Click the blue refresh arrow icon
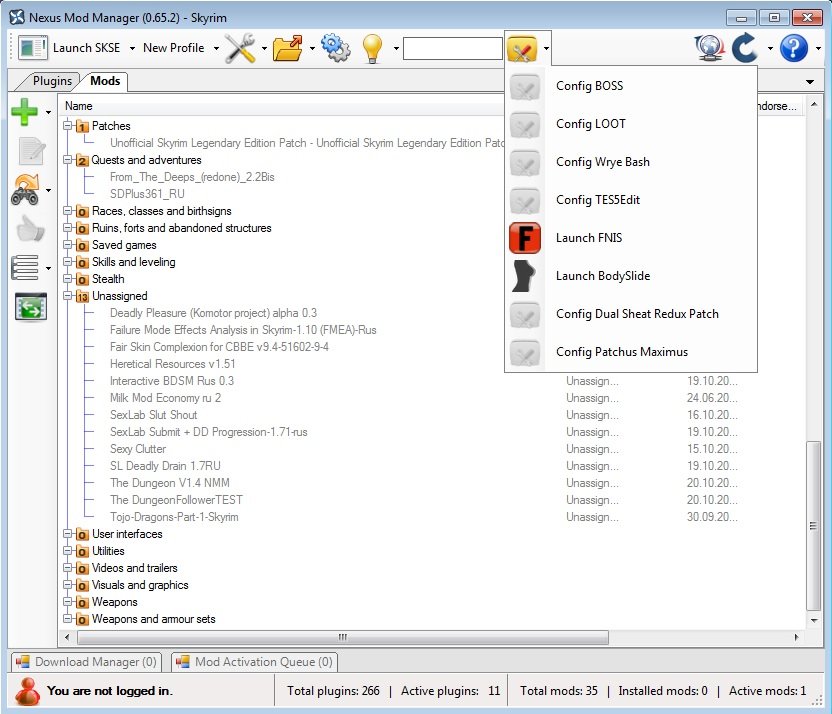 coord(745,48)
